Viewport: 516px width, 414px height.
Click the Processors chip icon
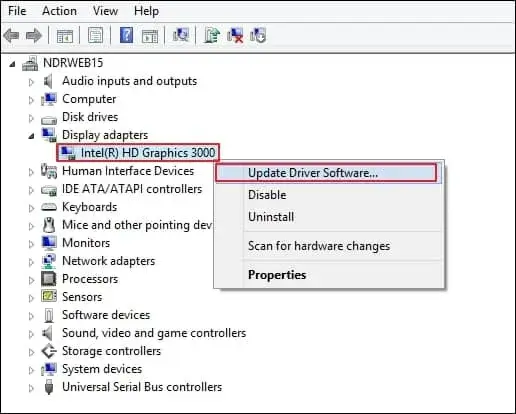(49, 279)
